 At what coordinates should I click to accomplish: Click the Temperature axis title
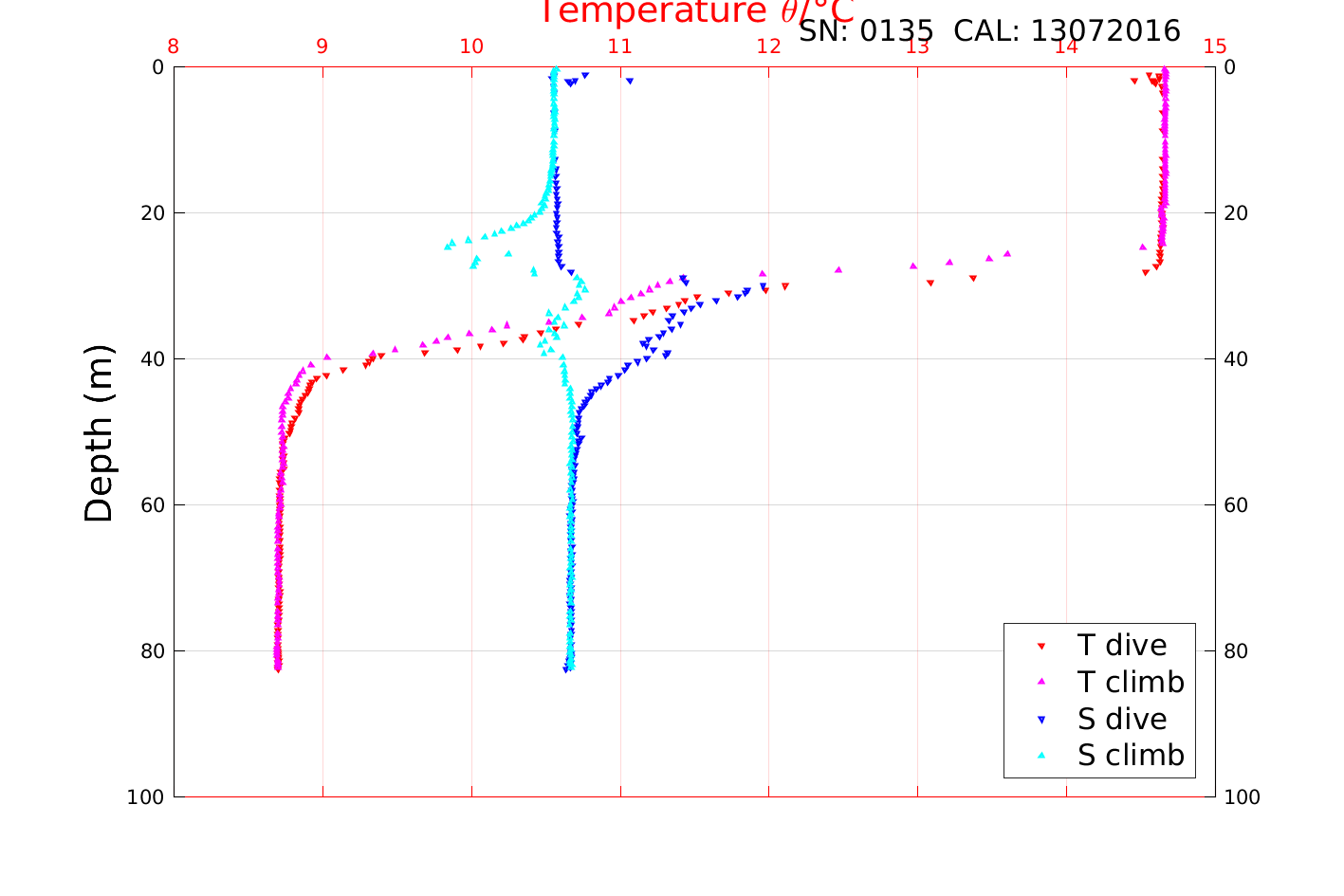(697, 11)
